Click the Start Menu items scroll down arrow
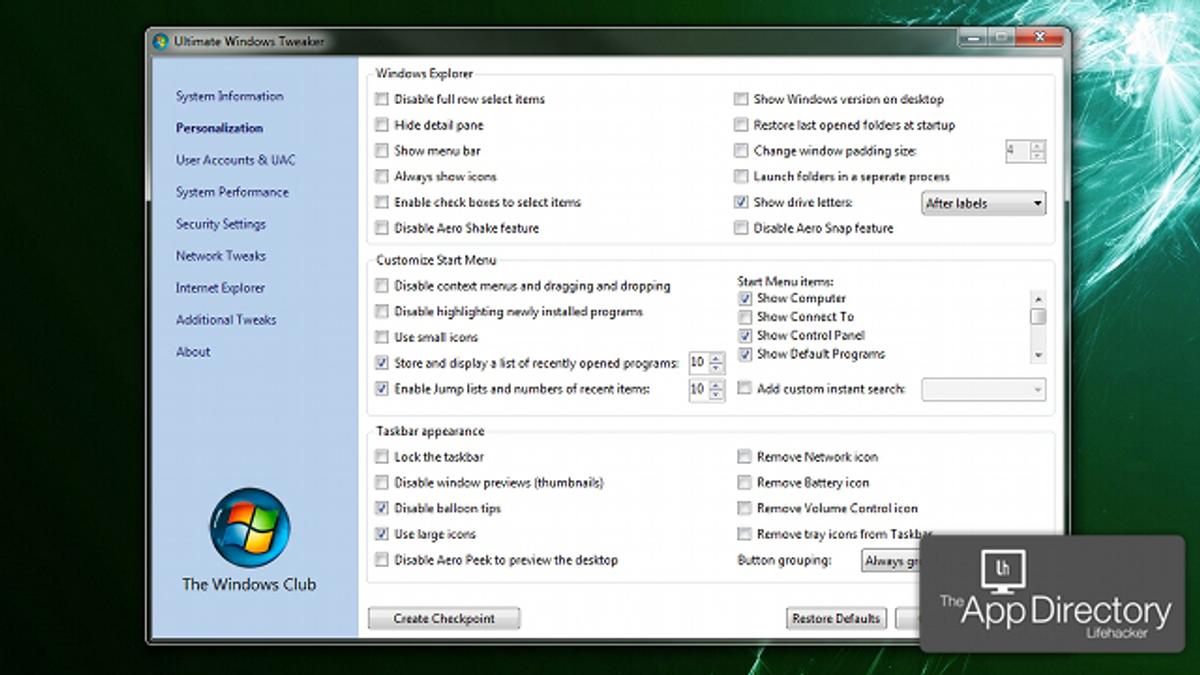Screen dimensions: 1200x675 tap(1038, 355)
